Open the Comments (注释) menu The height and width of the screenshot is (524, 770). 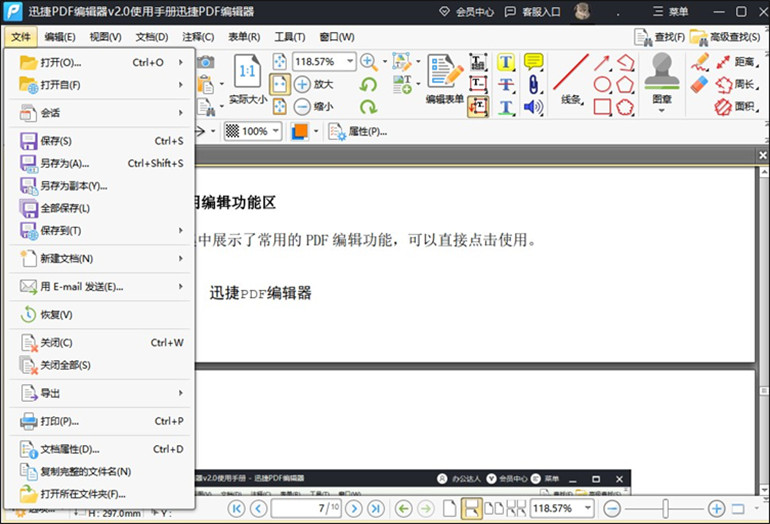pos(198,37)
